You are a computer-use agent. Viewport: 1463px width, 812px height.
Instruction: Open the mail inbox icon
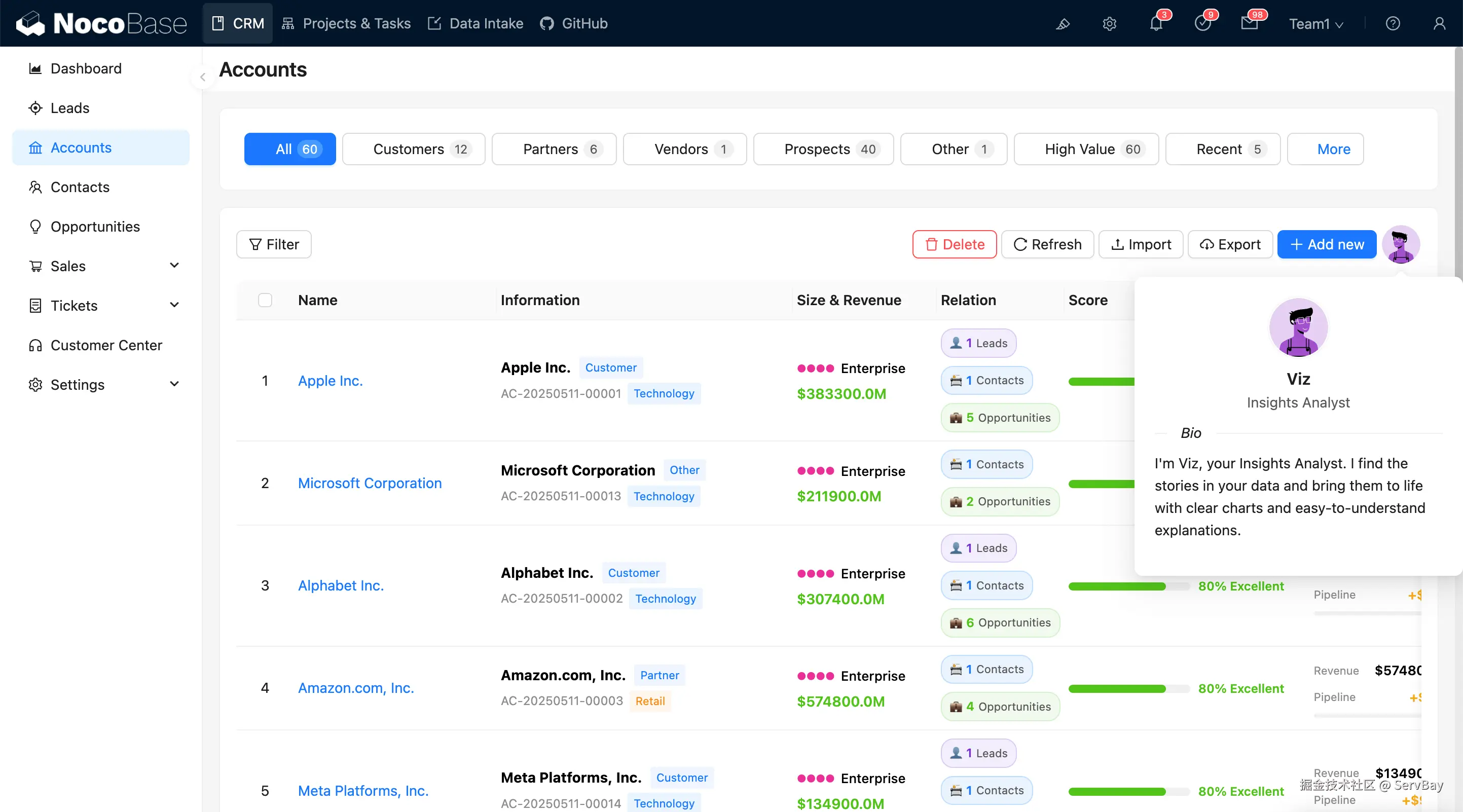(x=1249, y=24)
